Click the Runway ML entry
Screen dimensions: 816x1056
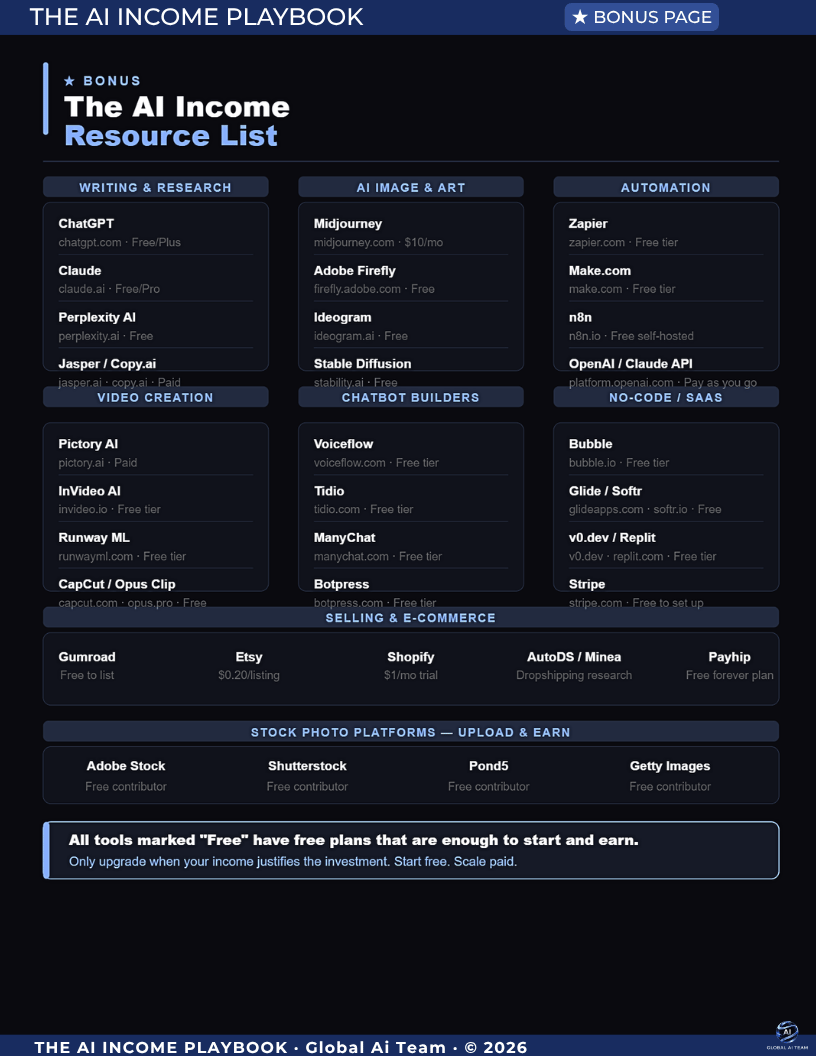click(94, 537)
